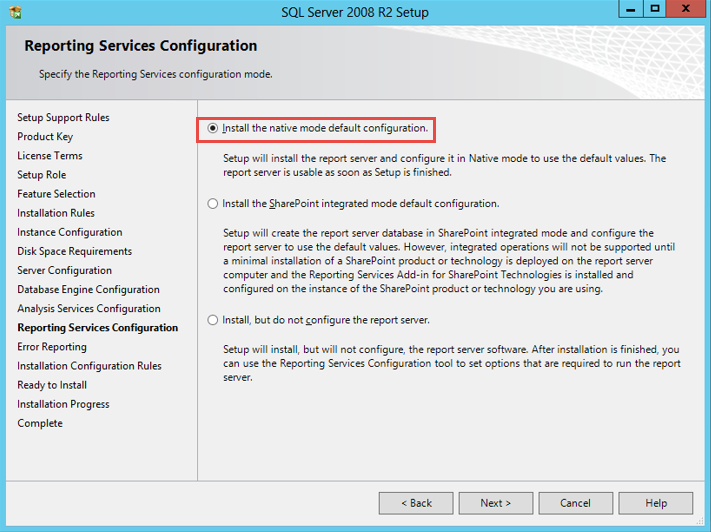The image size is (711, 532).
Task: Select install but do not configure option
Action: (x=213, y=320)
